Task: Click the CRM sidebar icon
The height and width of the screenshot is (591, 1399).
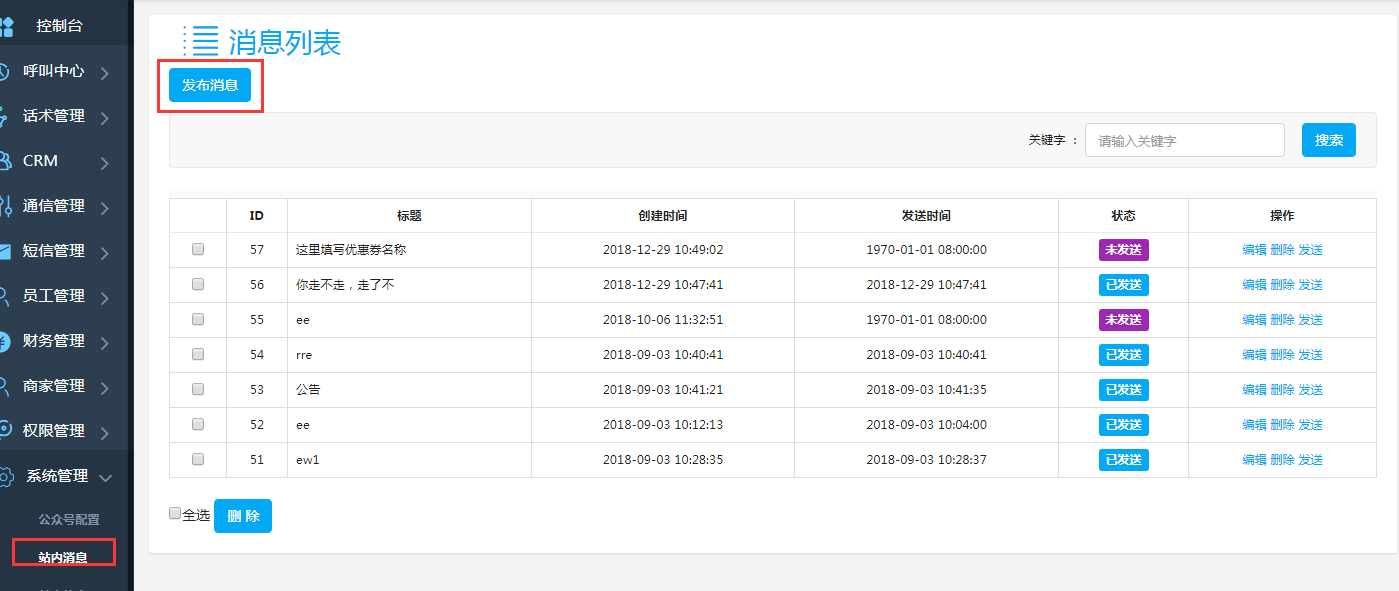Action: pyautogui.click(x=5, y=161)
